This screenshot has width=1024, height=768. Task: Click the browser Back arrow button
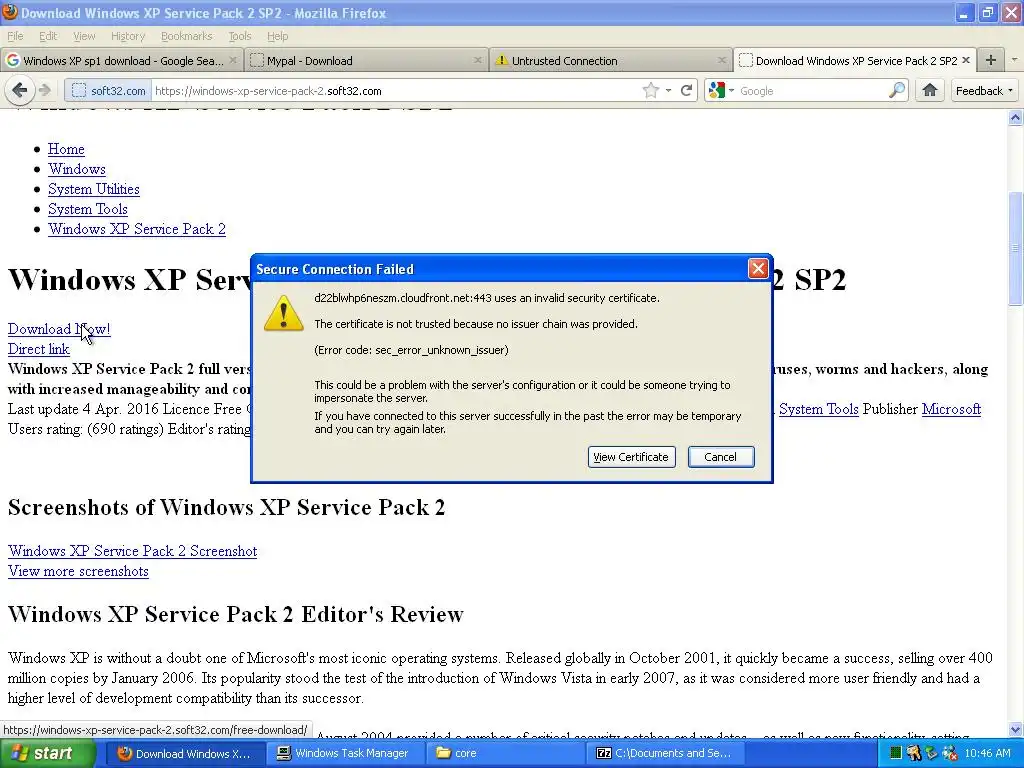click(x=20, y=90)
